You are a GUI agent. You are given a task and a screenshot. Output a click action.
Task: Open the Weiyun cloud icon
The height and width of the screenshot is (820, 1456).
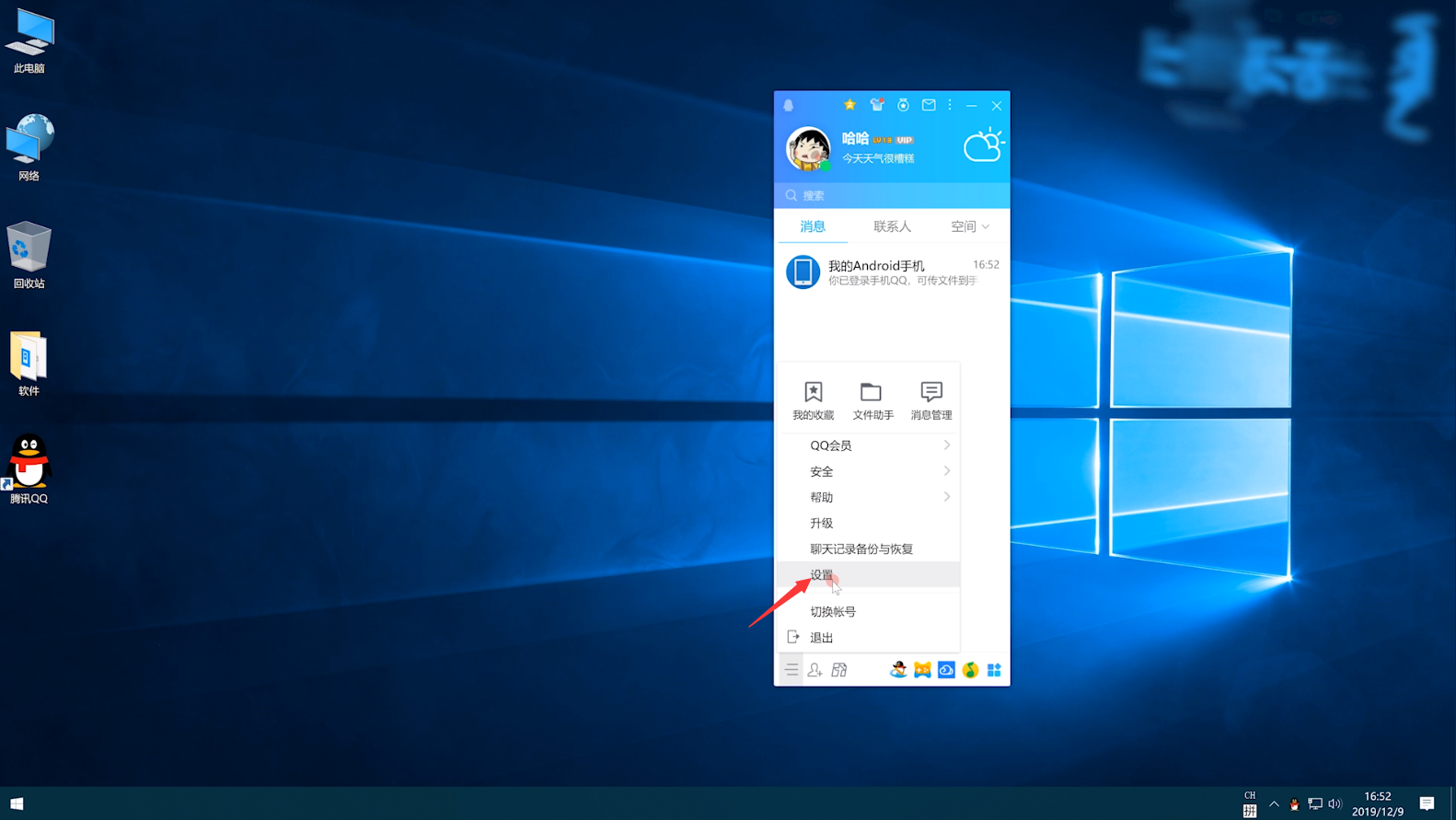click(x=946, y=670)
